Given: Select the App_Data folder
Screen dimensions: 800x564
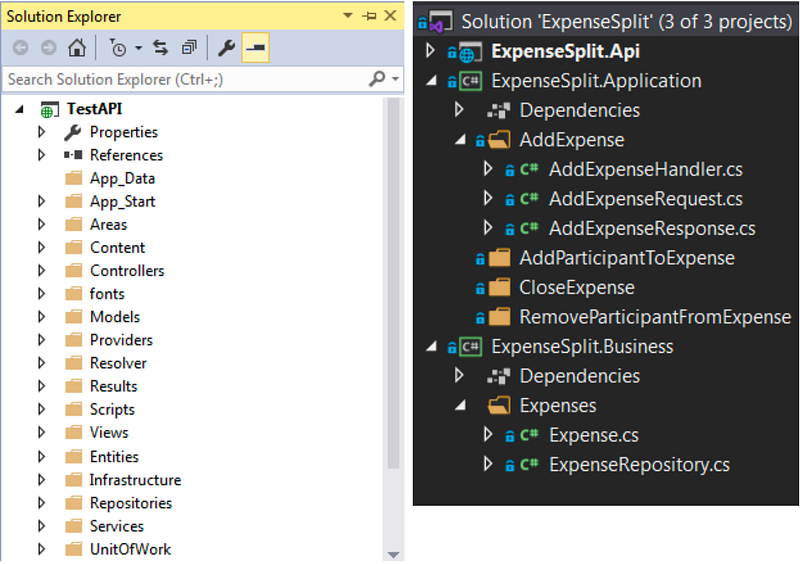Looking at the screenshot, I should click(x=122, y=179).
